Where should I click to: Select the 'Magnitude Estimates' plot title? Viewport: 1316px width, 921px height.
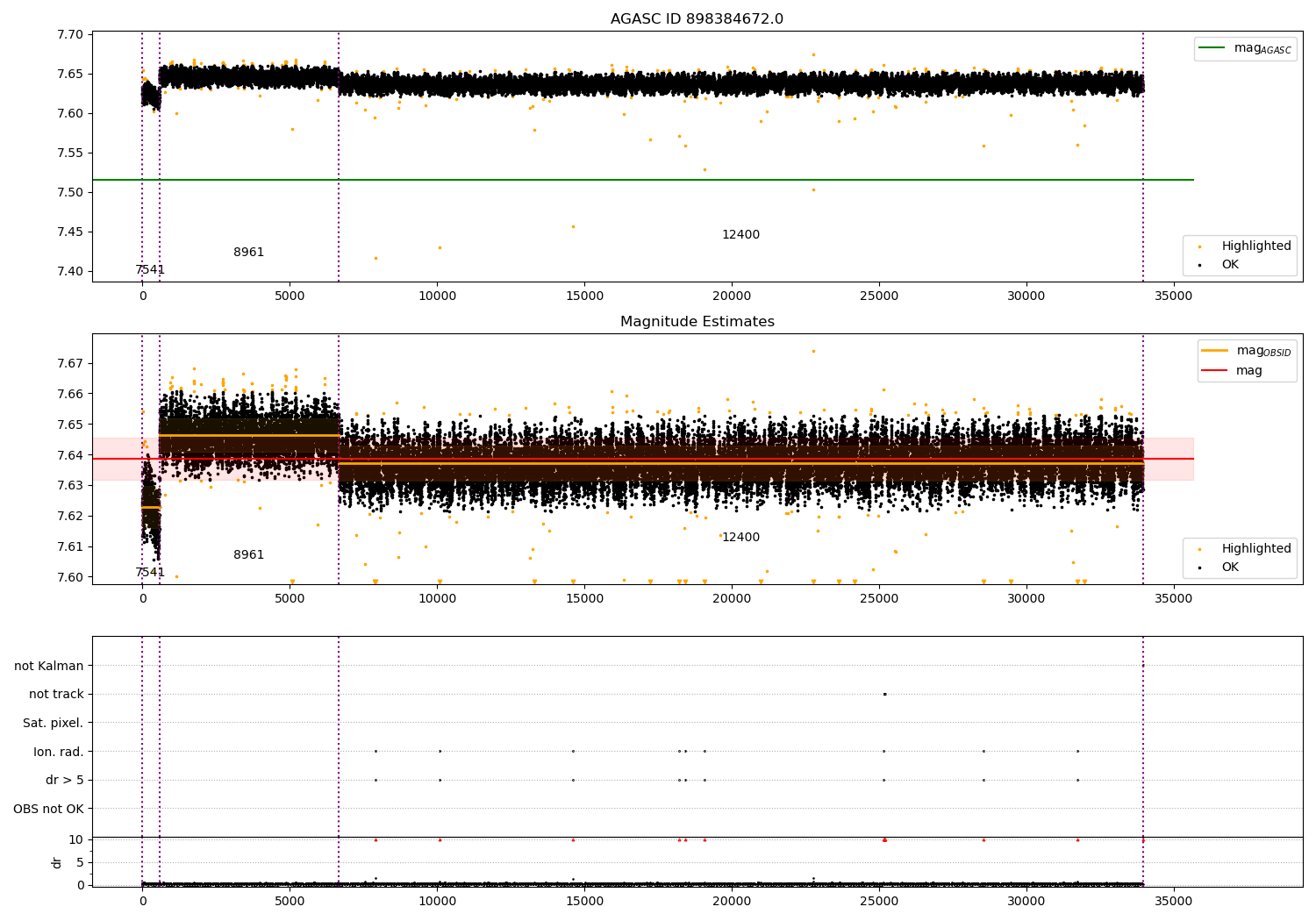click(x=697, y=322)
